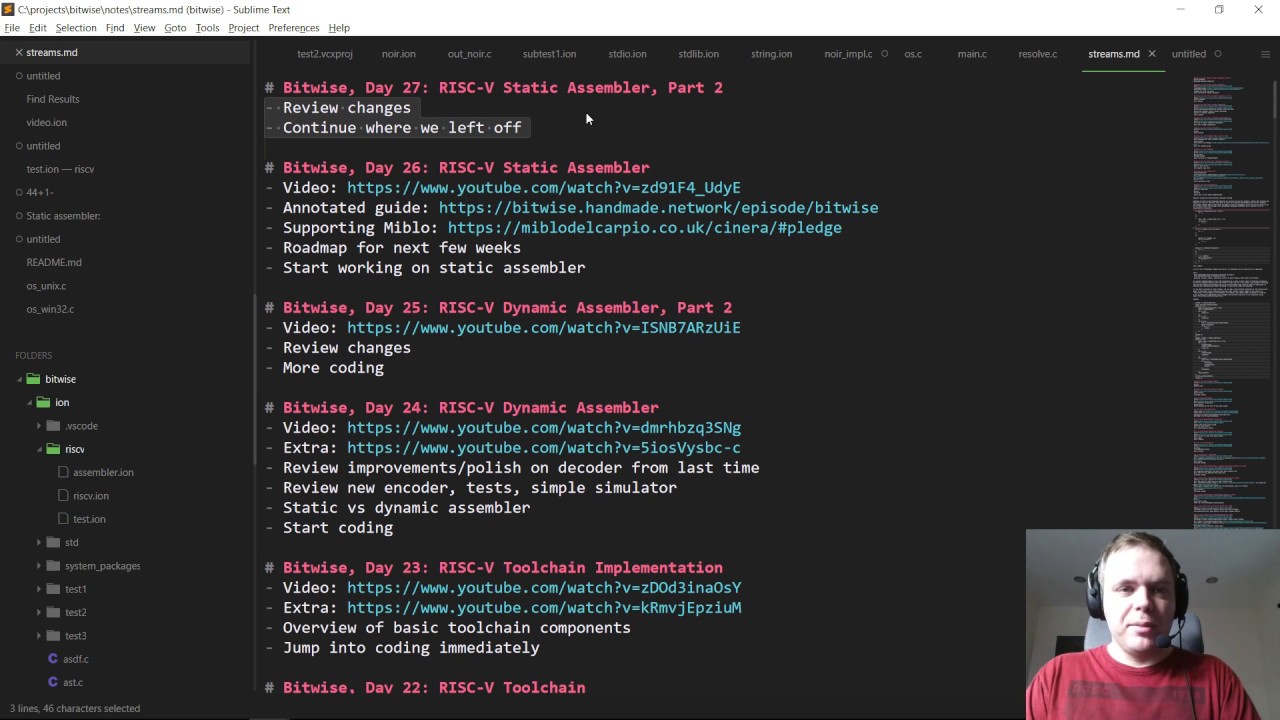Image resolution: width=1280 pixels, height=720 pixels.
Task: Click the heading 'Bitwise, Day 23: RISC-V Toolchain Implementation'
Action: pyautogui.click(x=503, y=568)
